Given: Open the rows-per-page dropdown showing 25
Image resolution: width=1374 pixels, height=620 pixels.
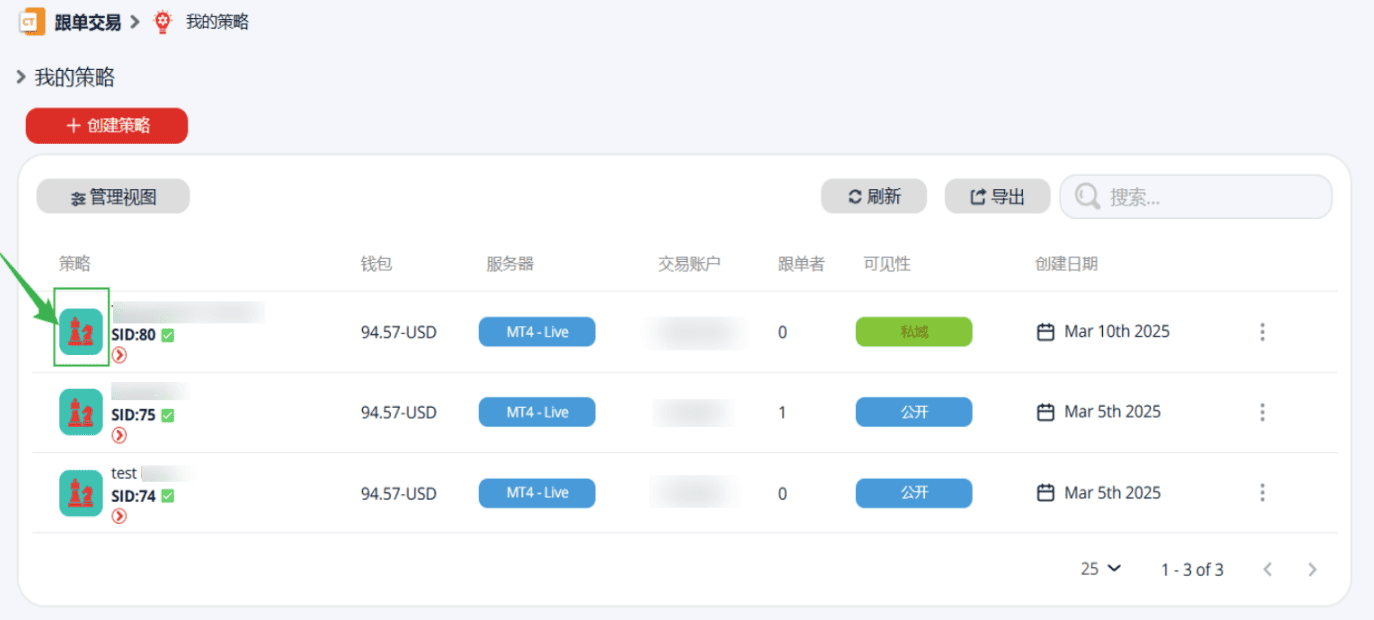Looking at the screenshot, I should coord(1100,569).
